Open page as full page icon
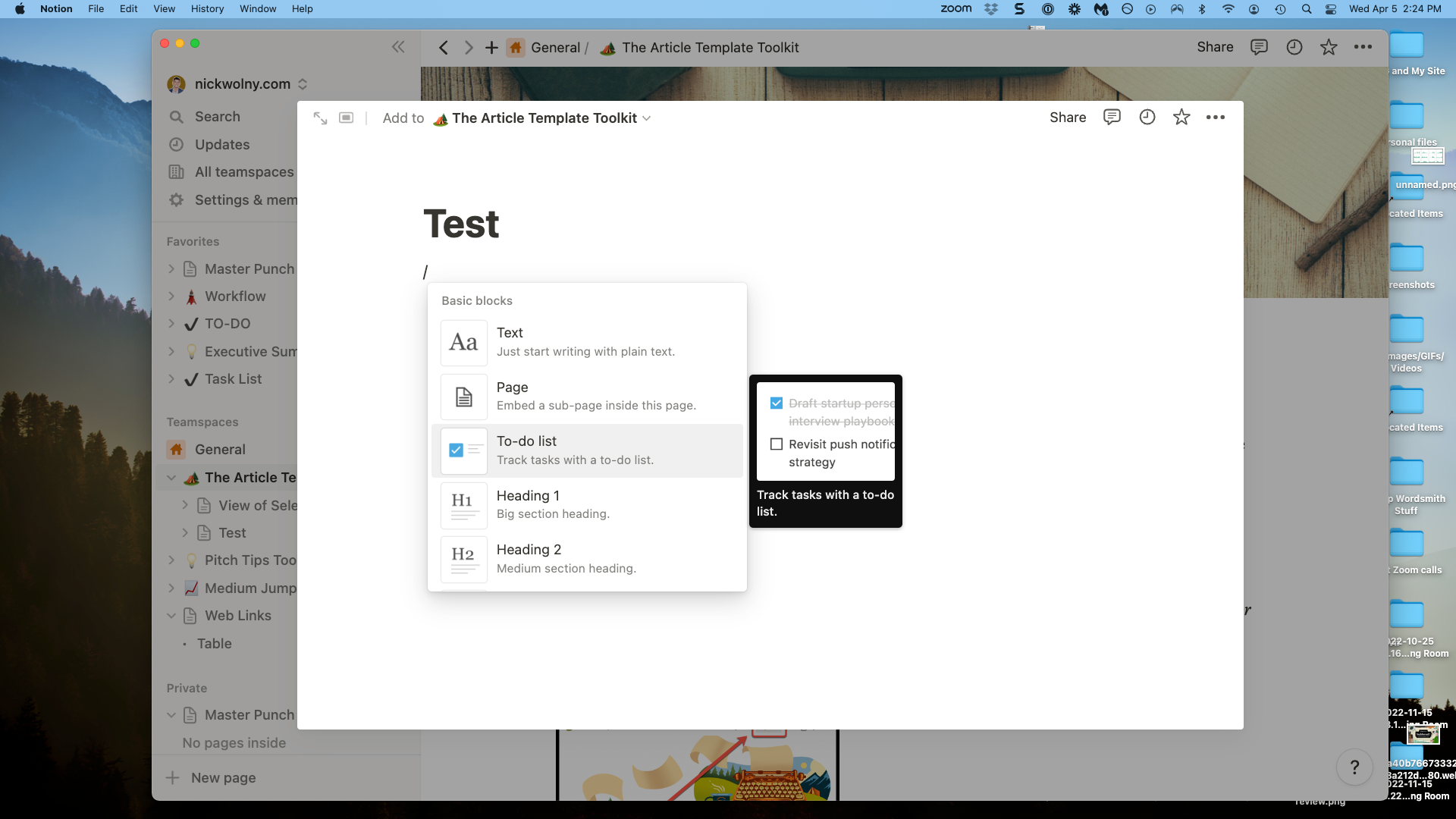Image resolution: width=1456 pixels, height=819 pixels. [x=320, y=118]
